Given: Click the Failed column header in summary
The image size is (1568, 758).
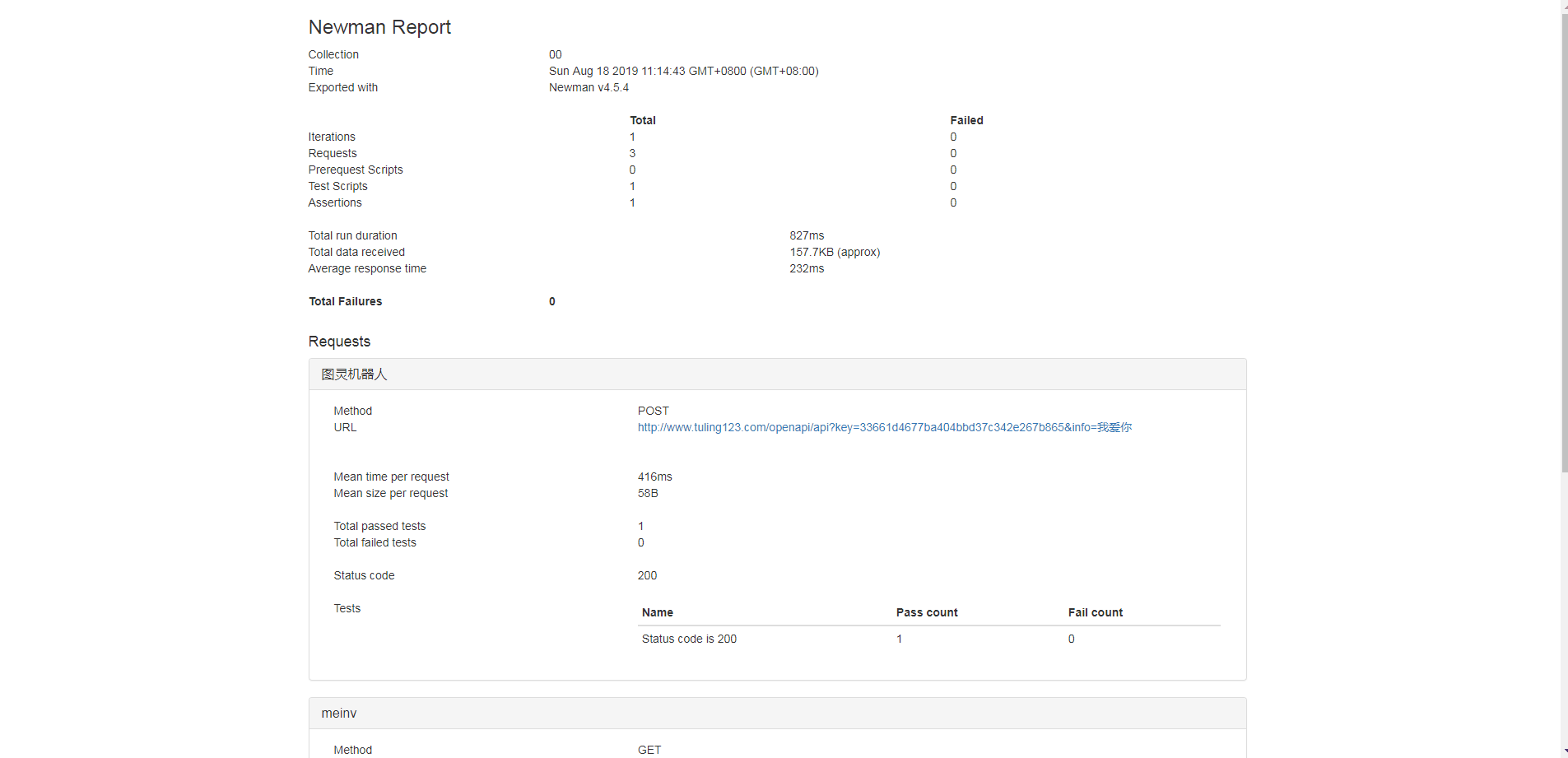Looking at the screenshot, I should [966, 120].
